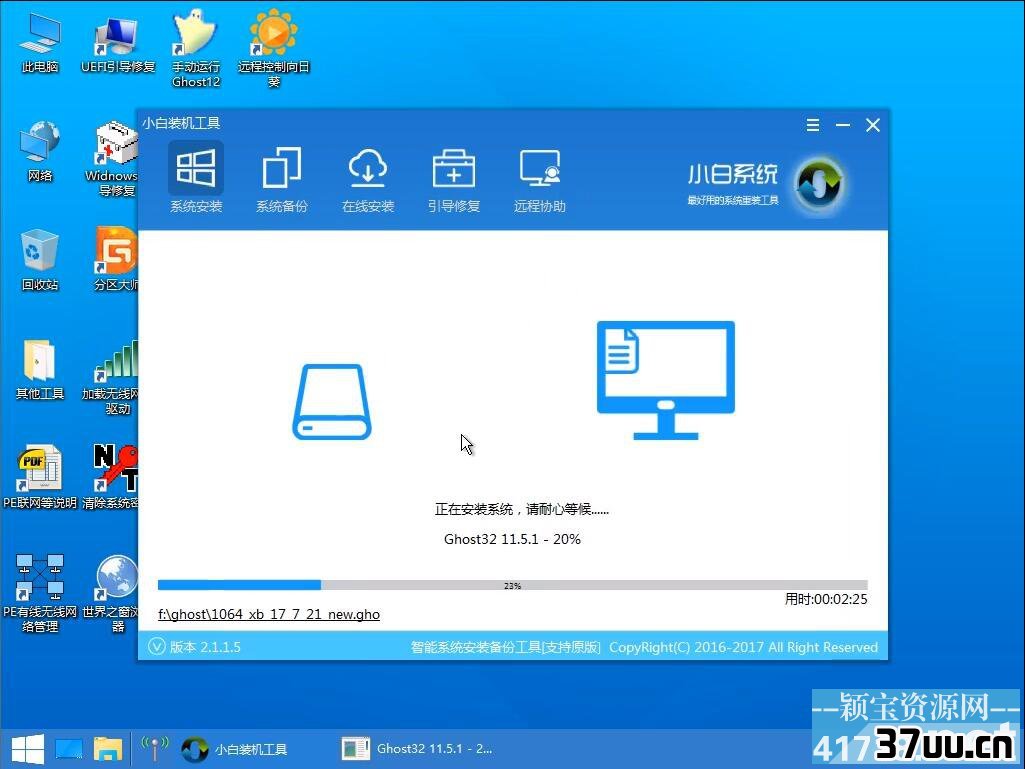Open the Windows Start button
This screenshot has width=1025, height=769.
[x=27, y=749]
